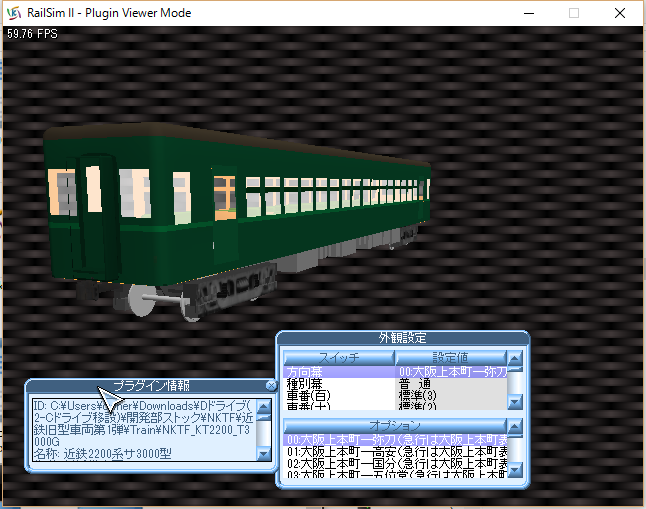Screen dimensions: 646x509
Task: Click the scroll-up arrow of the オプション list
Action: coord(515,426)
